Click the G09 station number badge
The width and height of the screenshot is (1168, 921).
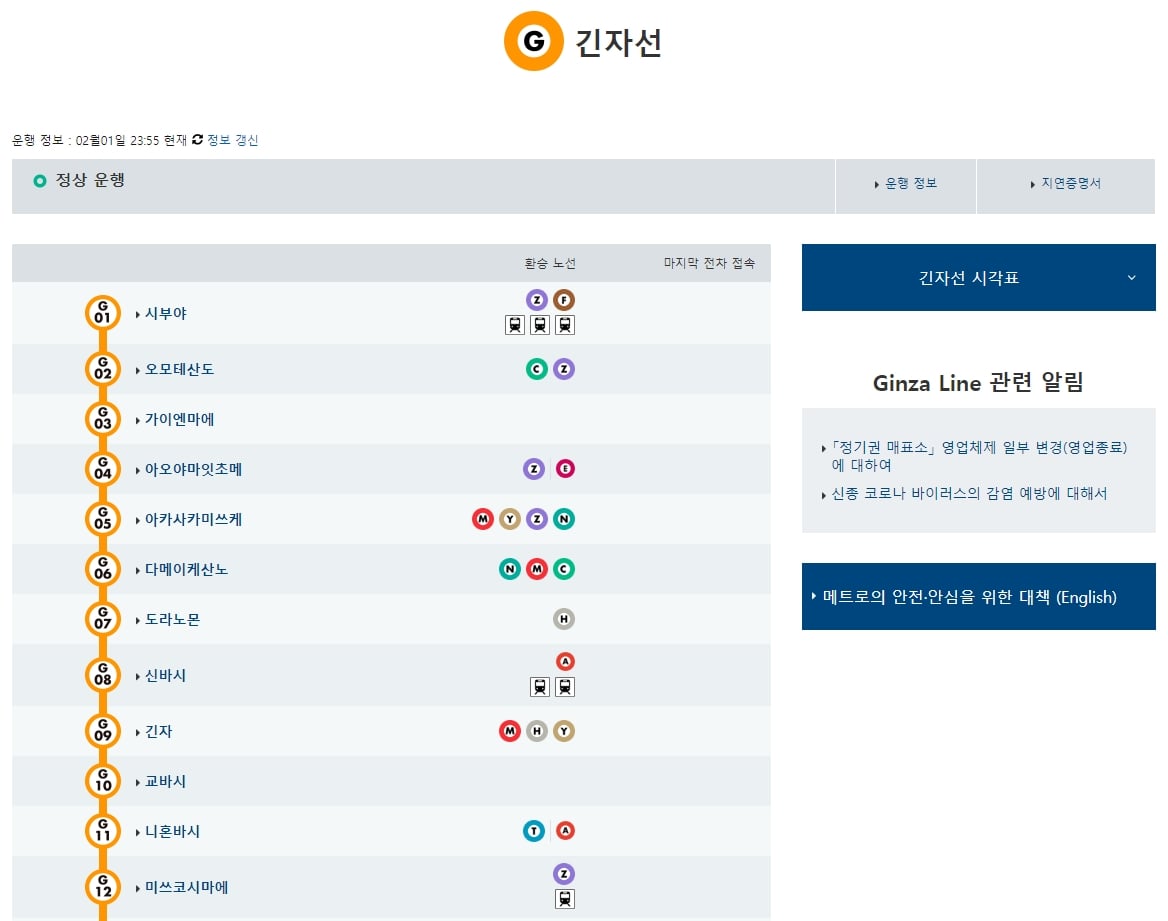(x=103, y=731)
